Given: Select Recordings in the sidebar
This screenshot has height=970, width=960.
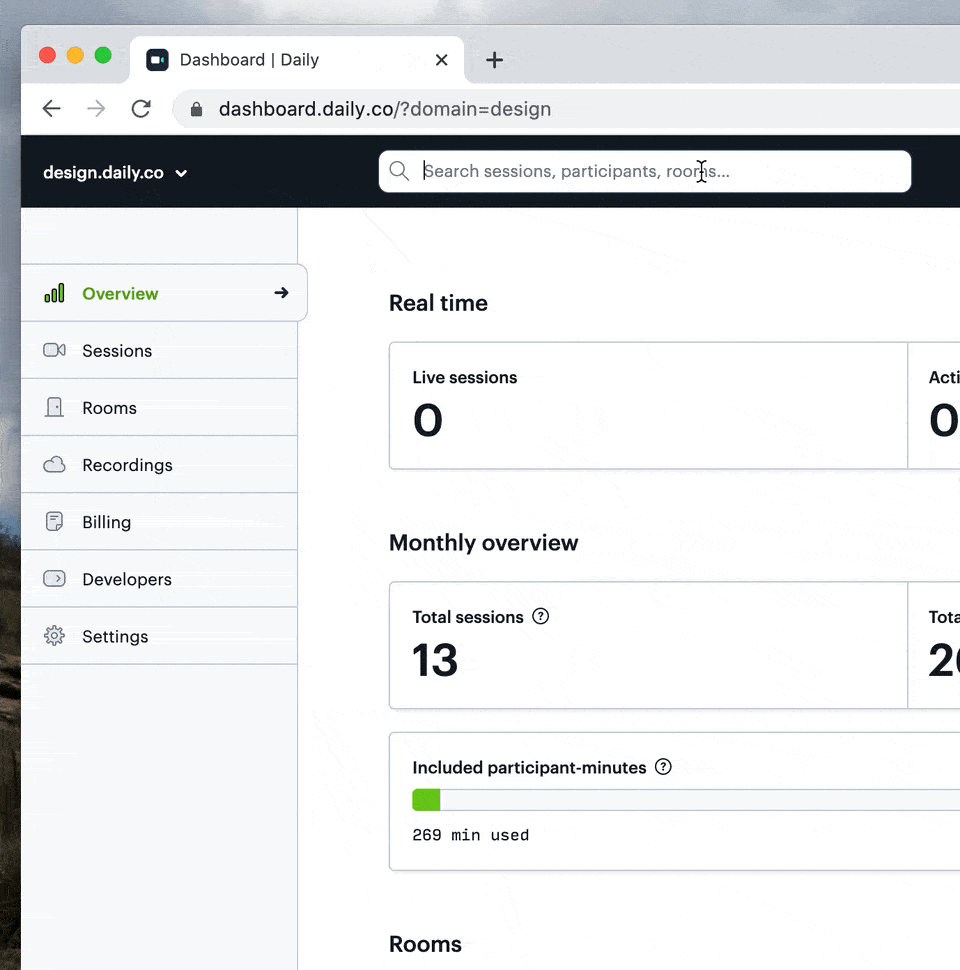Looking at the screenshot, I should [159, 465].
